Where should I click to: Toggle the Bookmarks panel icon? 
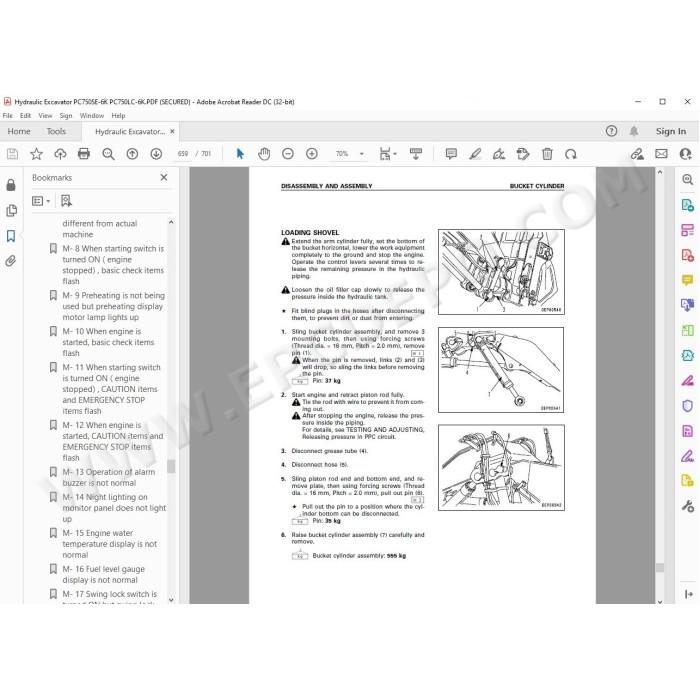click(11, 236)
